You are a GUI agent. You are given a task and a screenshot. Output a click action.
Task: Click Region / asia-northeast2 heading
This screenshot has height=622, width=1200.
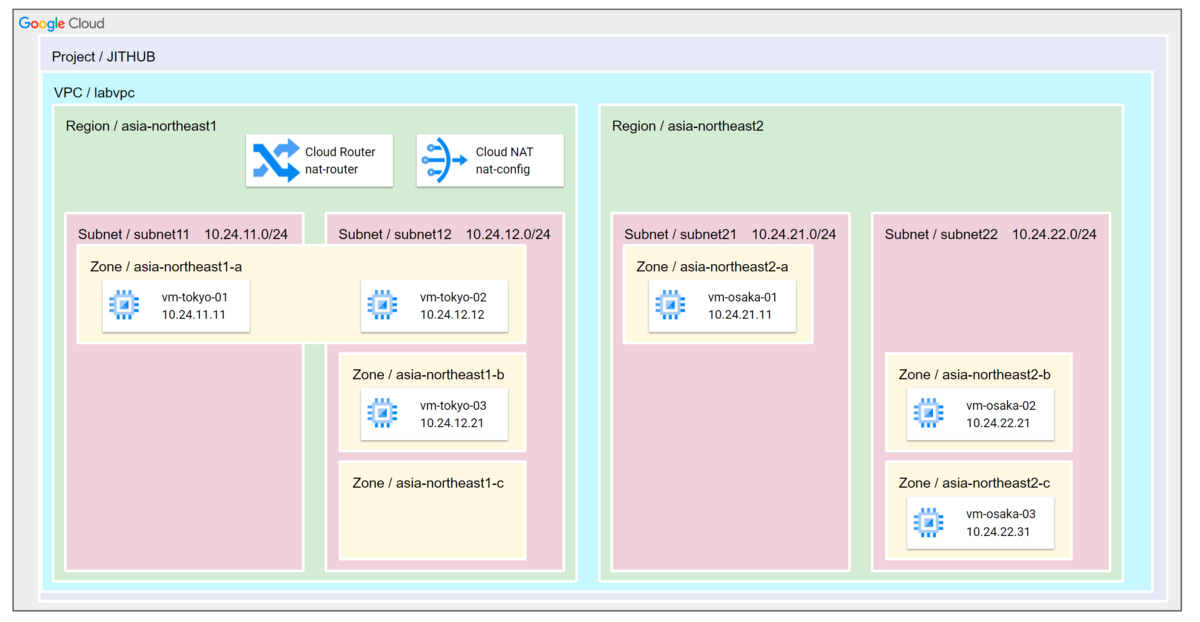687,126
